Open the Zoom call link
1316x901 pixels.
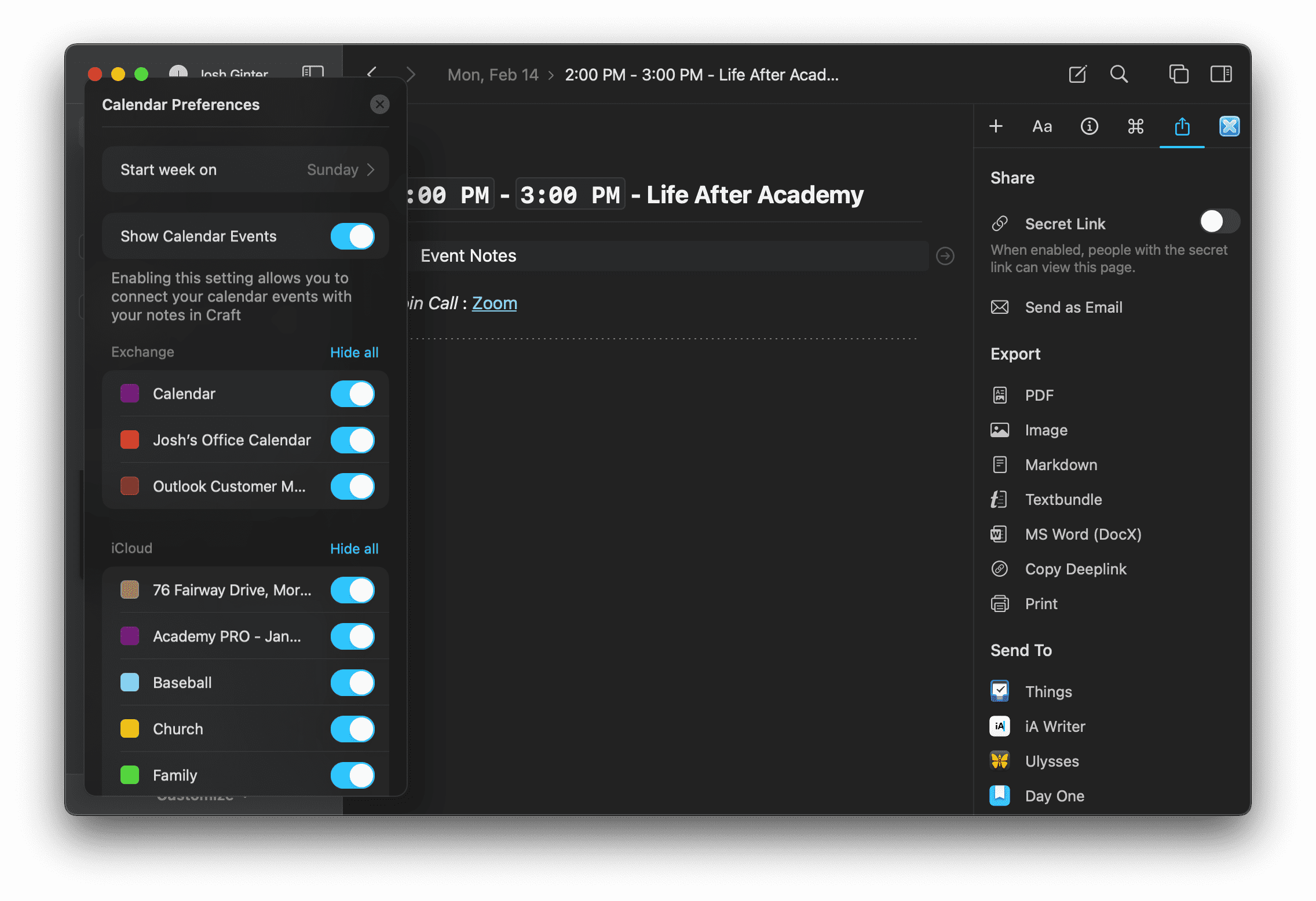click(x=495, y=303)
